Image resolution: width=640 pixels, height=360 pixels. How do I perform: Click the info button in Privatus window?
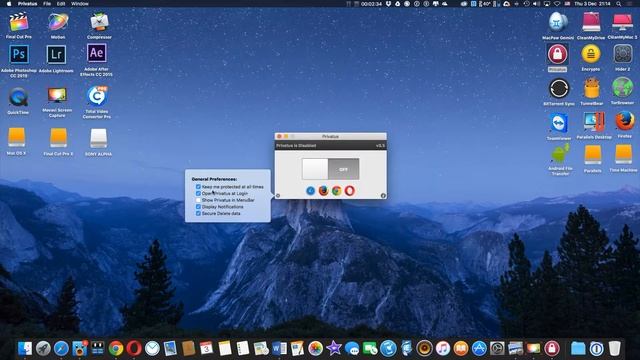(383, 196)
